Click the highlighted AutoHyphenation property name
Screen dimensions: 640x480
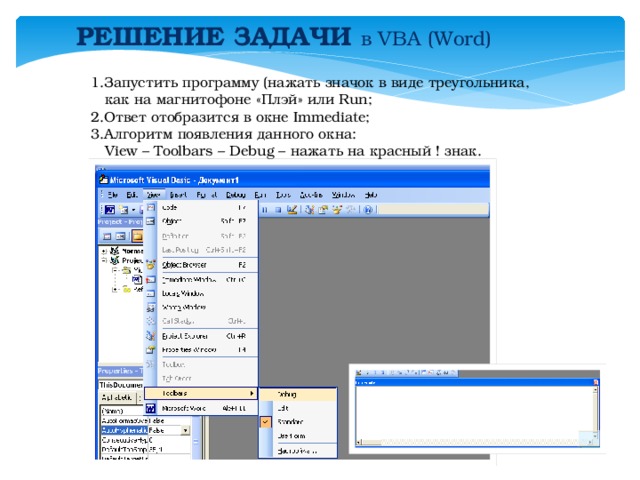pyautogui.click(x=124, y=431)
